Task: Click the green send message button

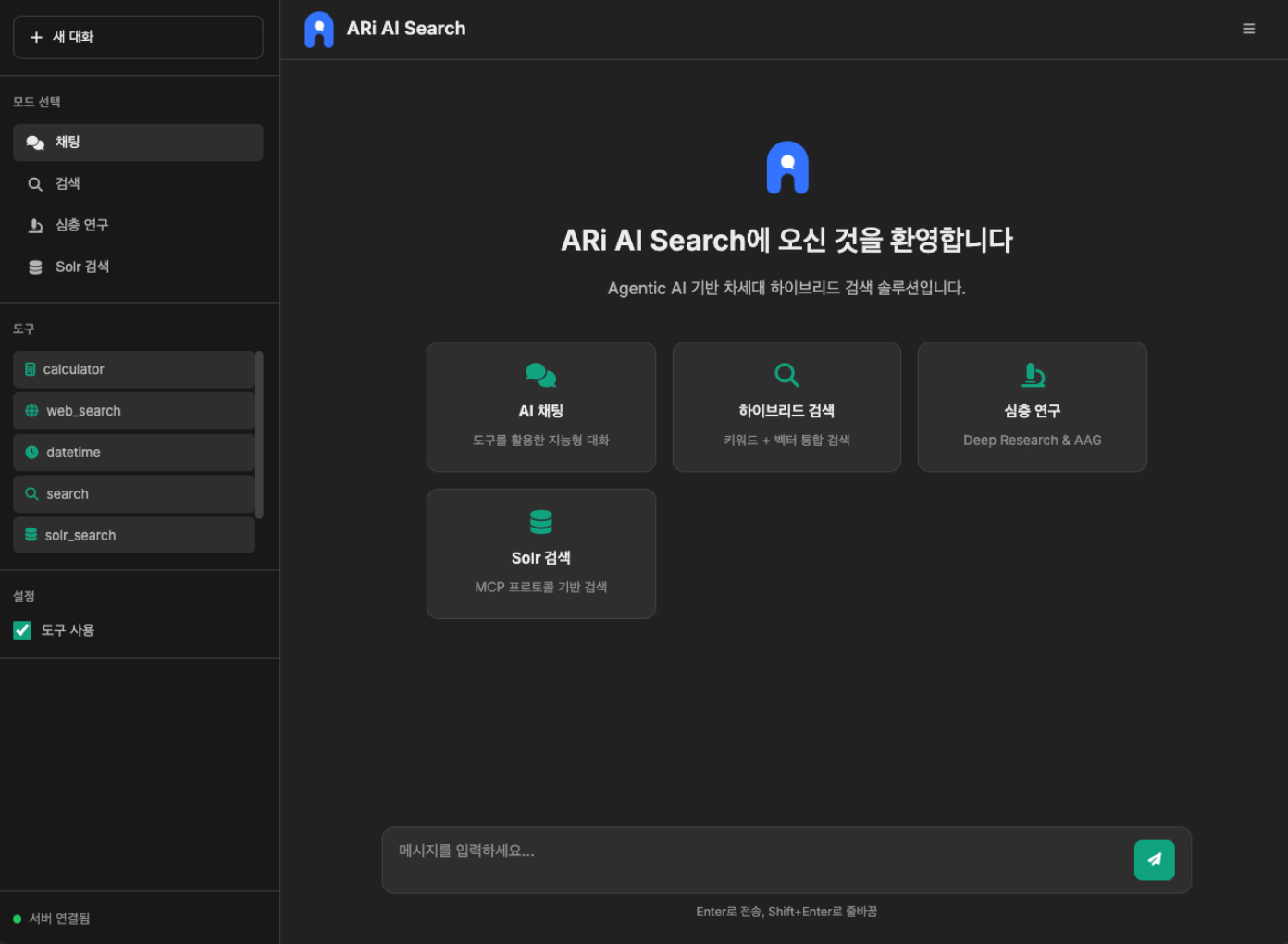Action: click(x=1154, y=859)
